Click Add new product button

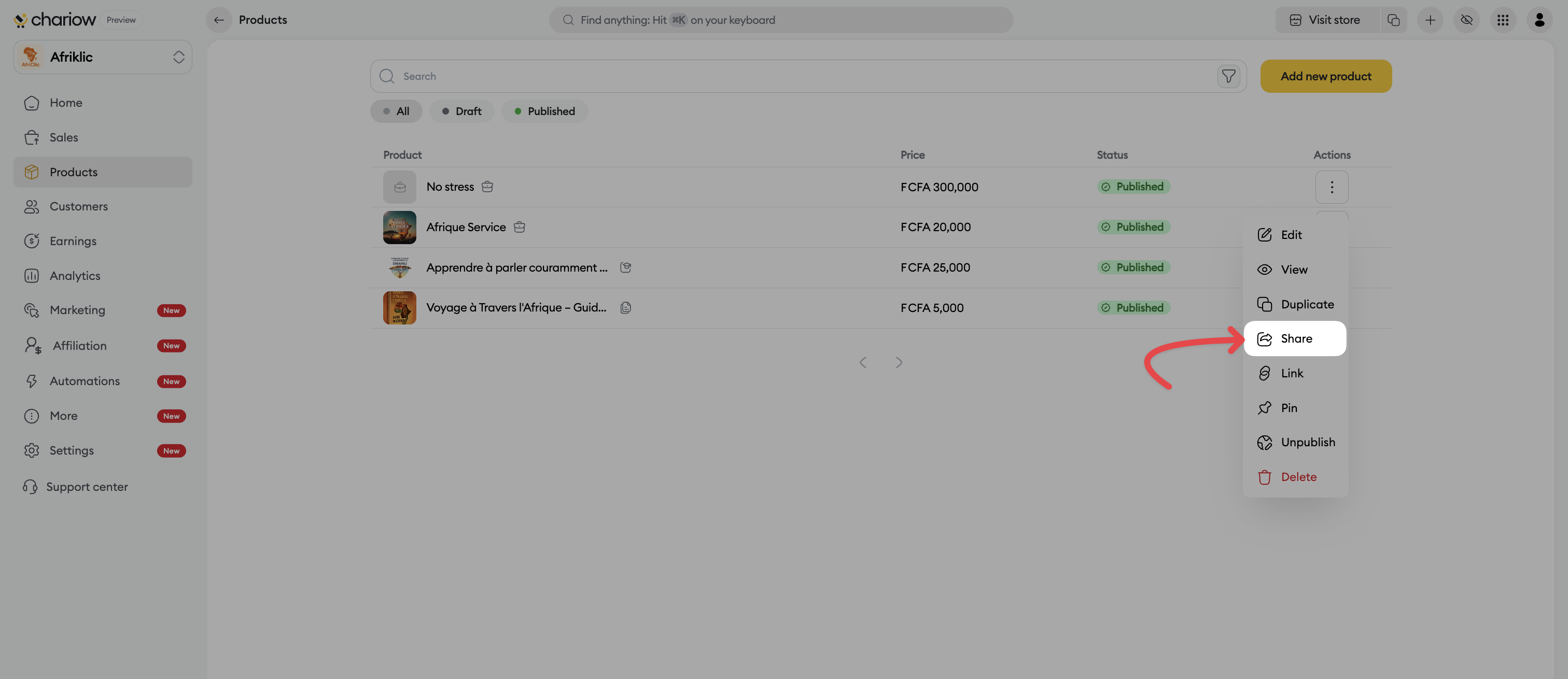[1325, 76]
